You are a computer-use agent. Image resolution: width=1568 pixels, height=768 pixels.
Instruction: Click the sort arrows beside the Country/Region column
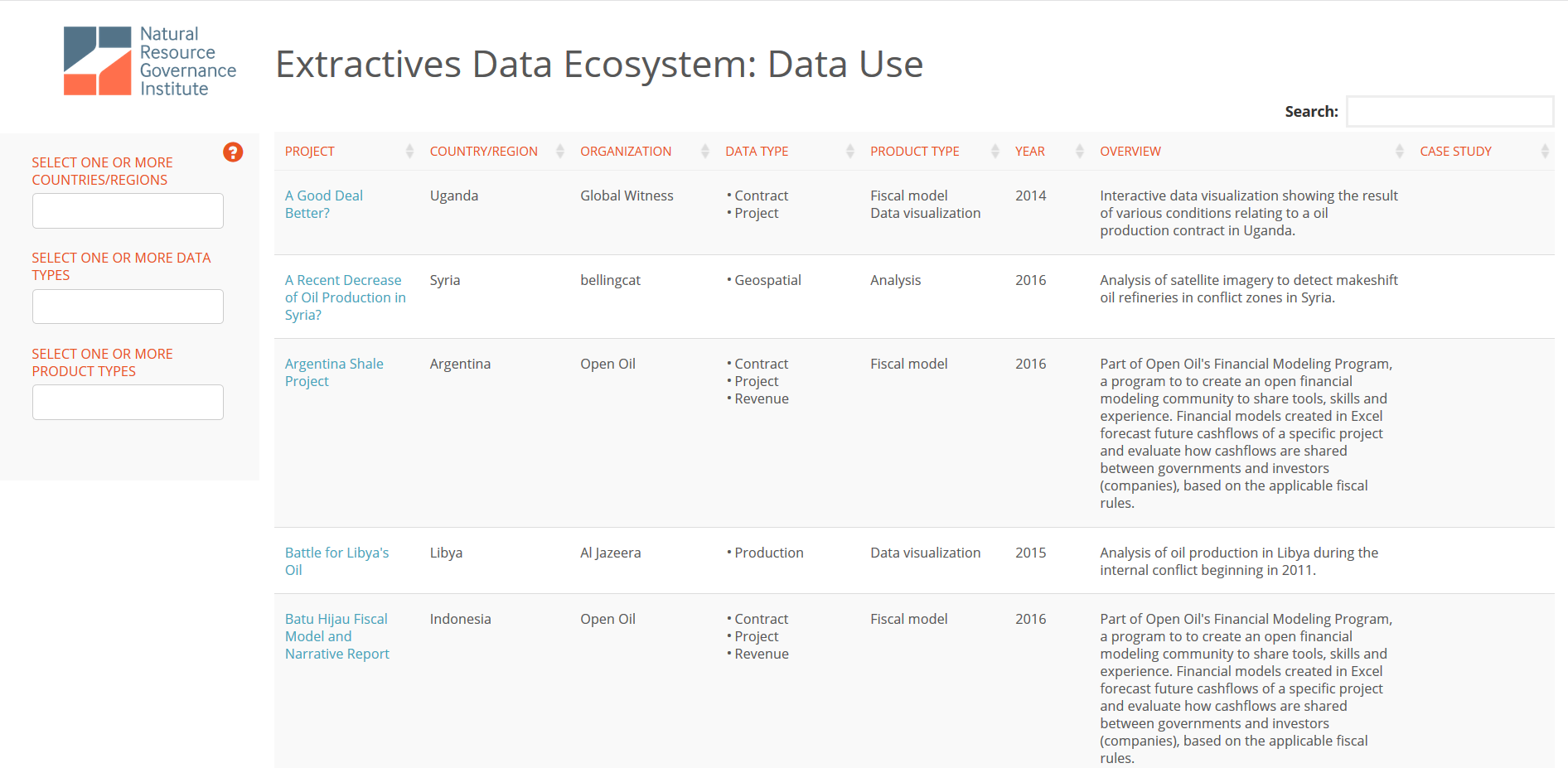560,151
